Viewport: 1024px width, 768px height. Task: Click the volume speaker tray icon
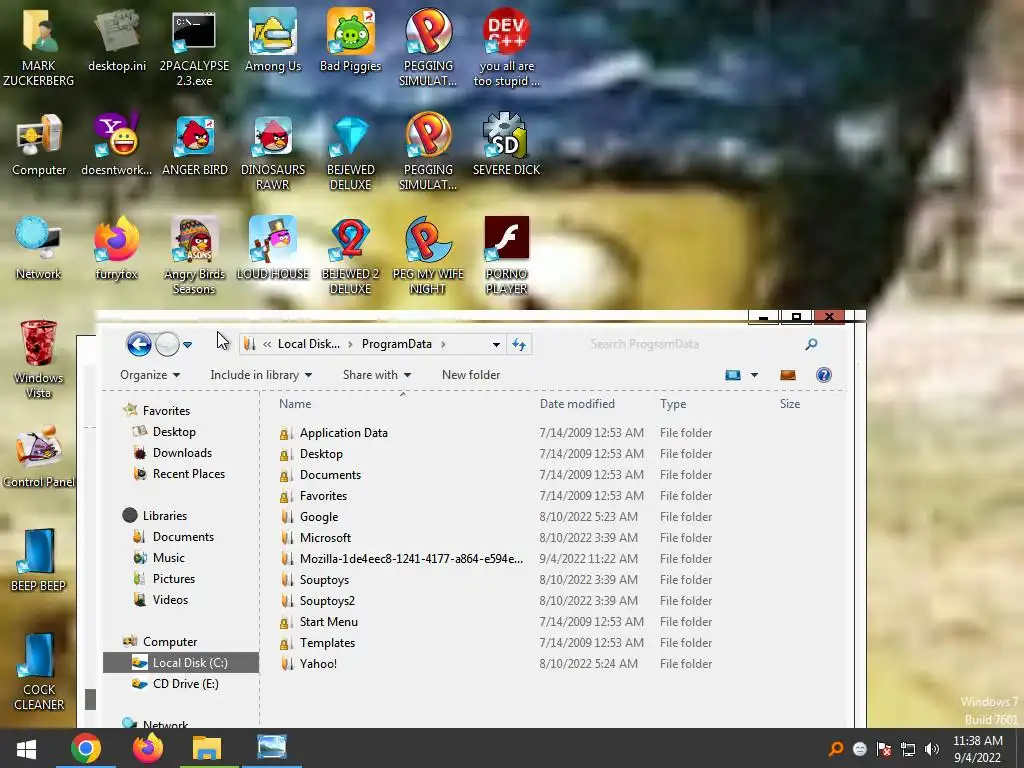coord(931,749)
